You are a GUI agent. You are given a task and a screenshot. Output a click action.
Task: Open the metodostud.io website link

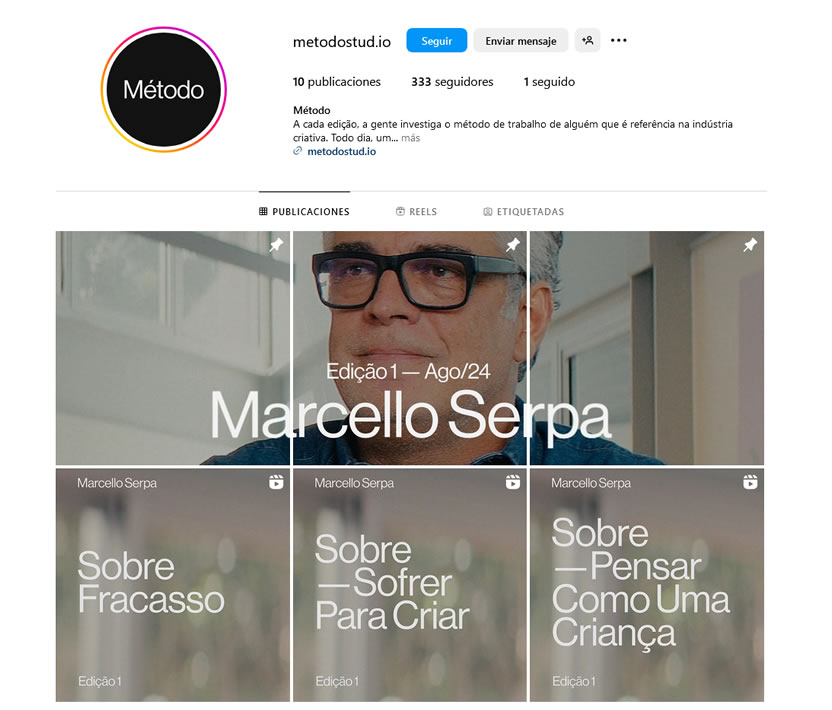pos(342,151)
